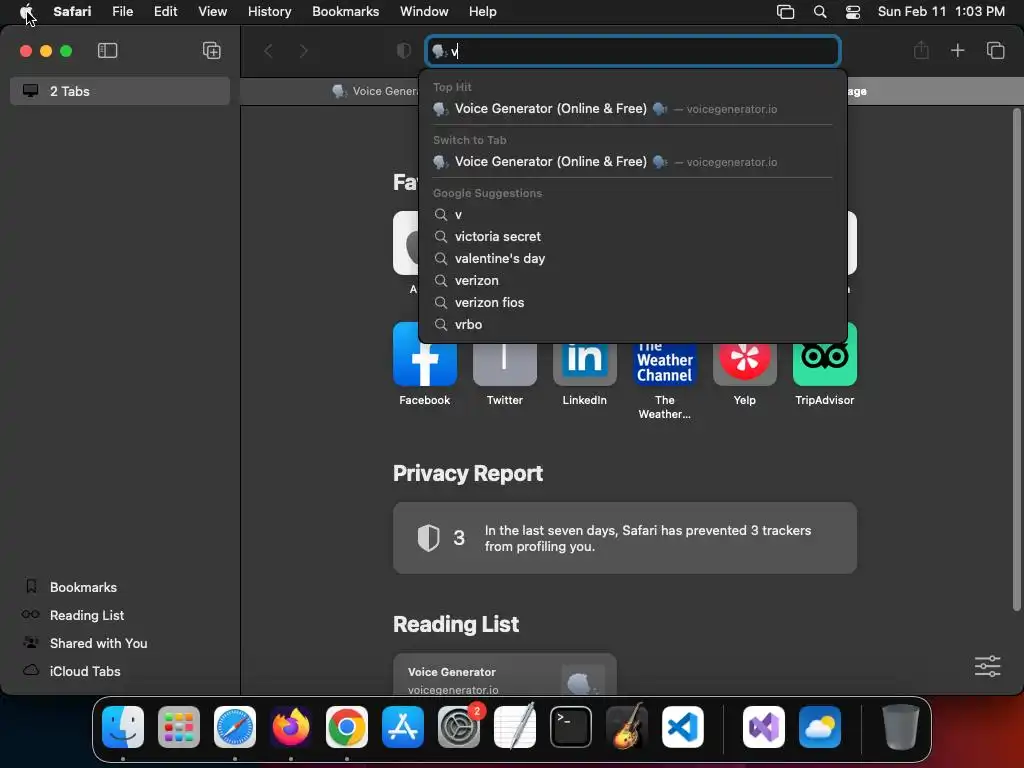1024x768 pixels.
Task: Pick the plain 'verizon' suggestion
Action: [633, 280]
